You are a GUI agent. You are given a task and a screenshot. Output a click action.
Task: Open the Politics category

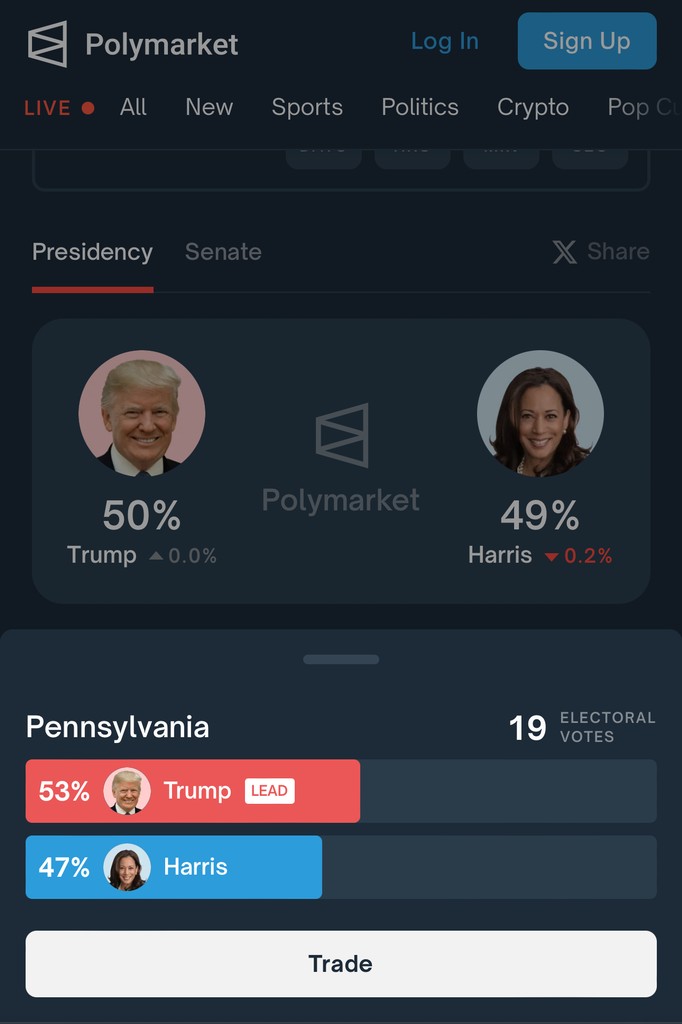click(x=420, y=108)
